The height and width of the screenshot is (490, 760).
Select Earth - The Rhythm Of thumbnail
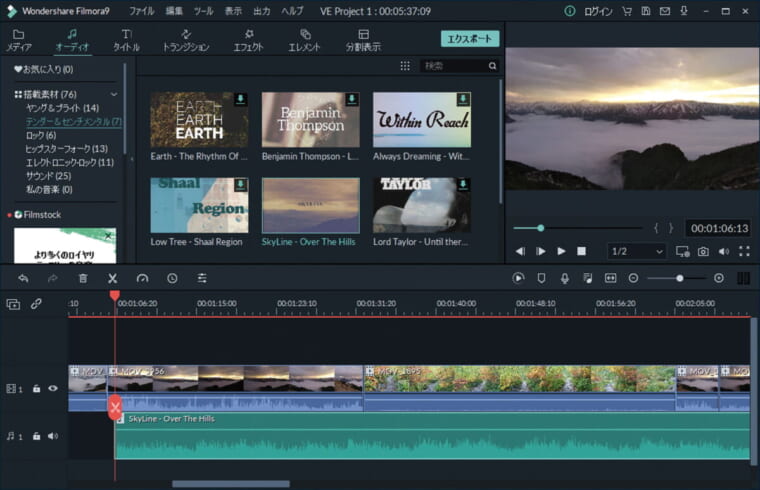[x=199, y=120]
